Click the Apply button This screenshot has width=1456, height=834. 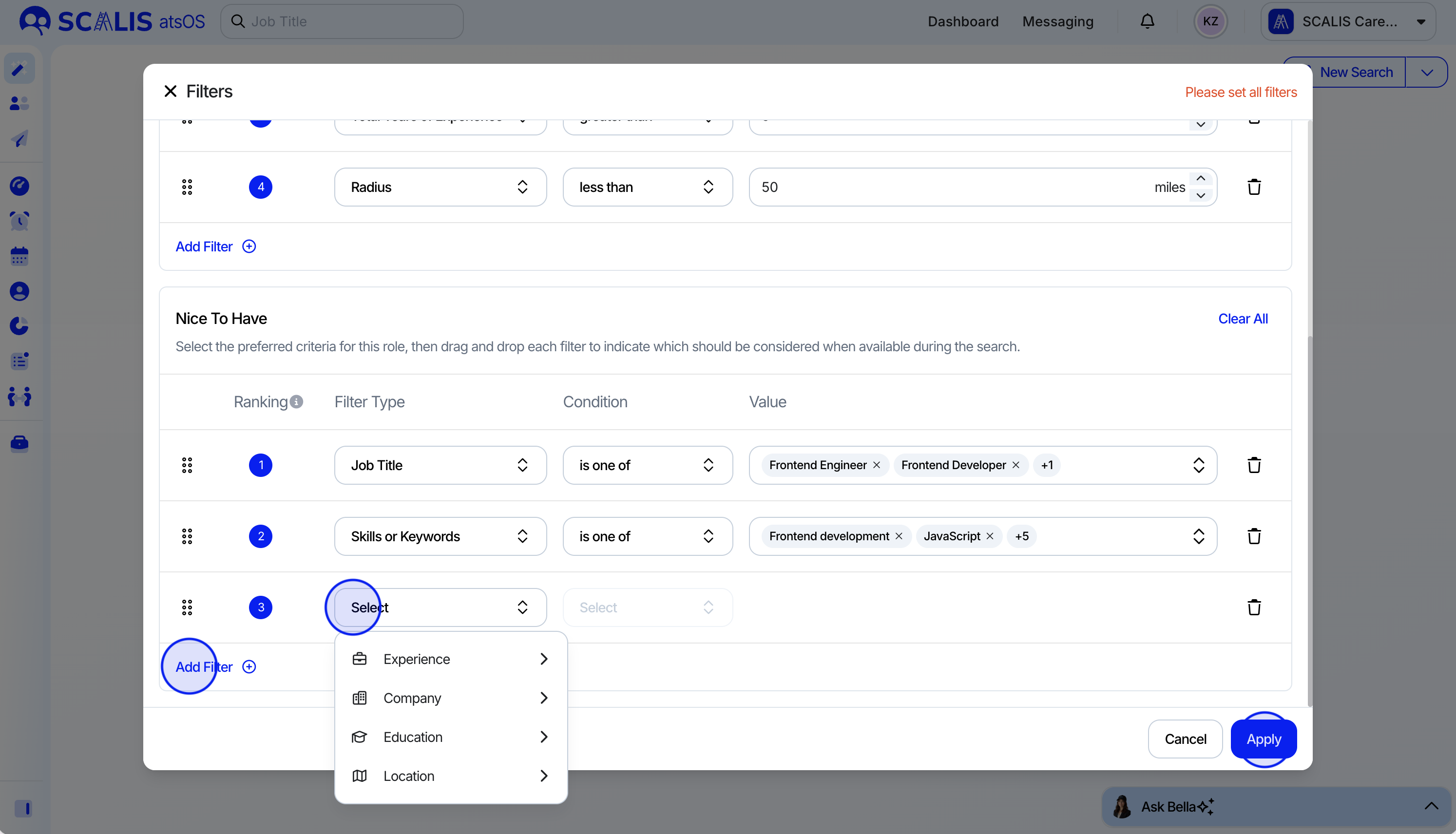[1263, 739]
